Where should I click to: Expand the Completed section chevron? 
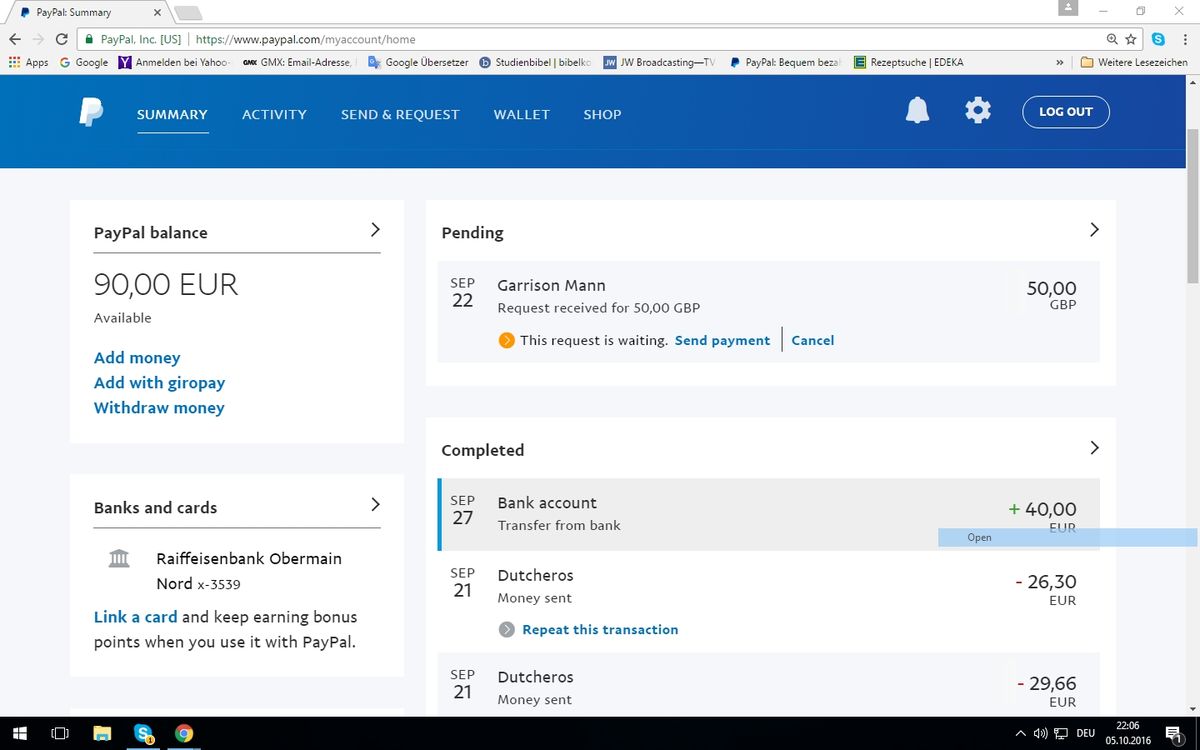click(x=1094, y=447)
